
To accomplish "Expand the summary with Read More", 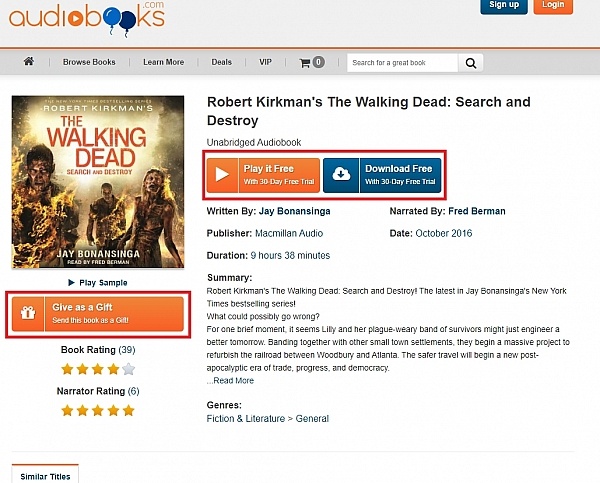I will pyautogui.click(x=231, y=380).
